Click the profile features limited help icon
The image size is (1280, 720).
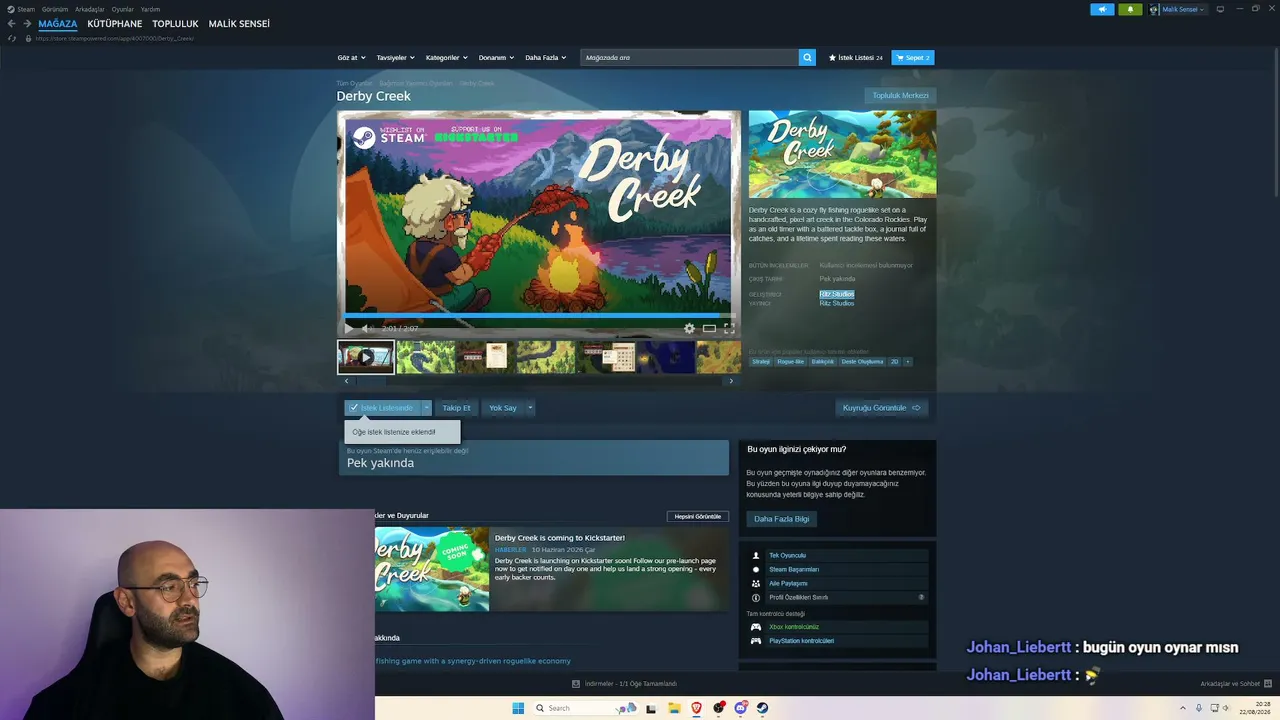[921, 597]
